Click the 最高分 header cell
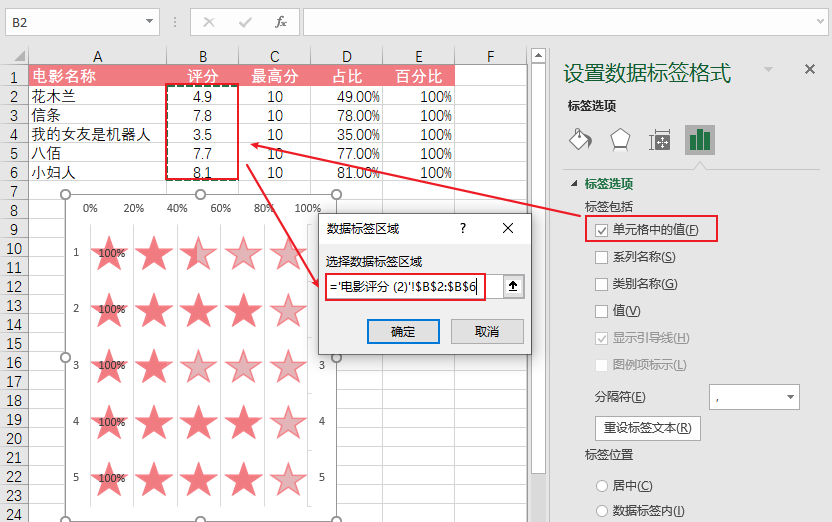 (274, 76)
